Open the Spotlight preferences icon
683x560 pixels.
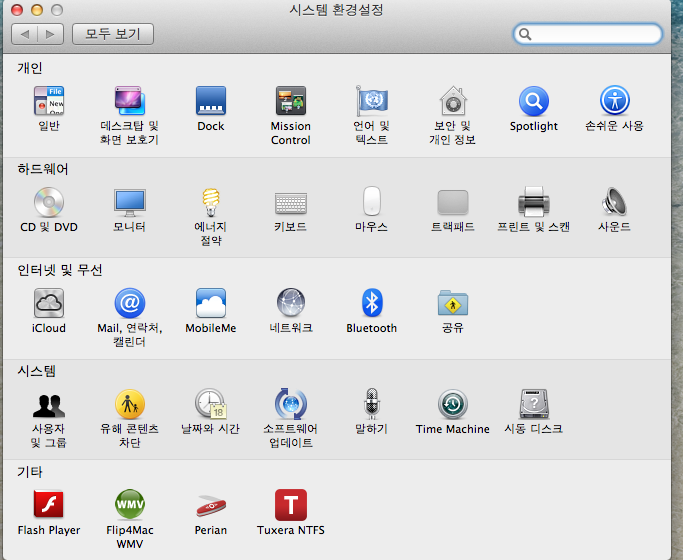point(534,101)
